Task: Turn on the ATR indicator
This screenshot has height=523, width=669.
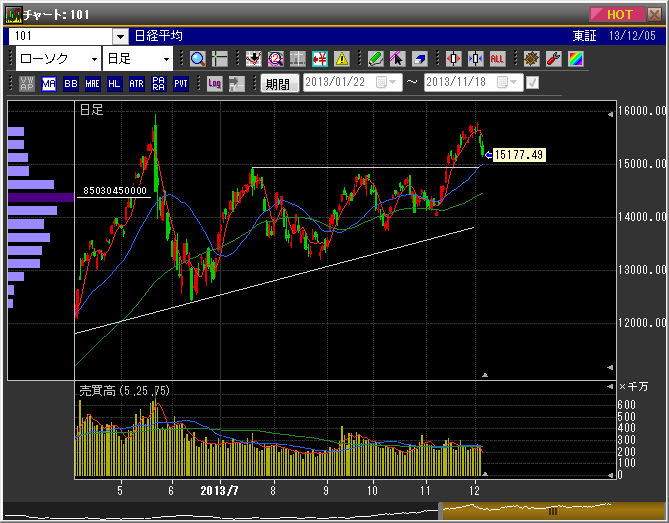Action: [136, 84]
